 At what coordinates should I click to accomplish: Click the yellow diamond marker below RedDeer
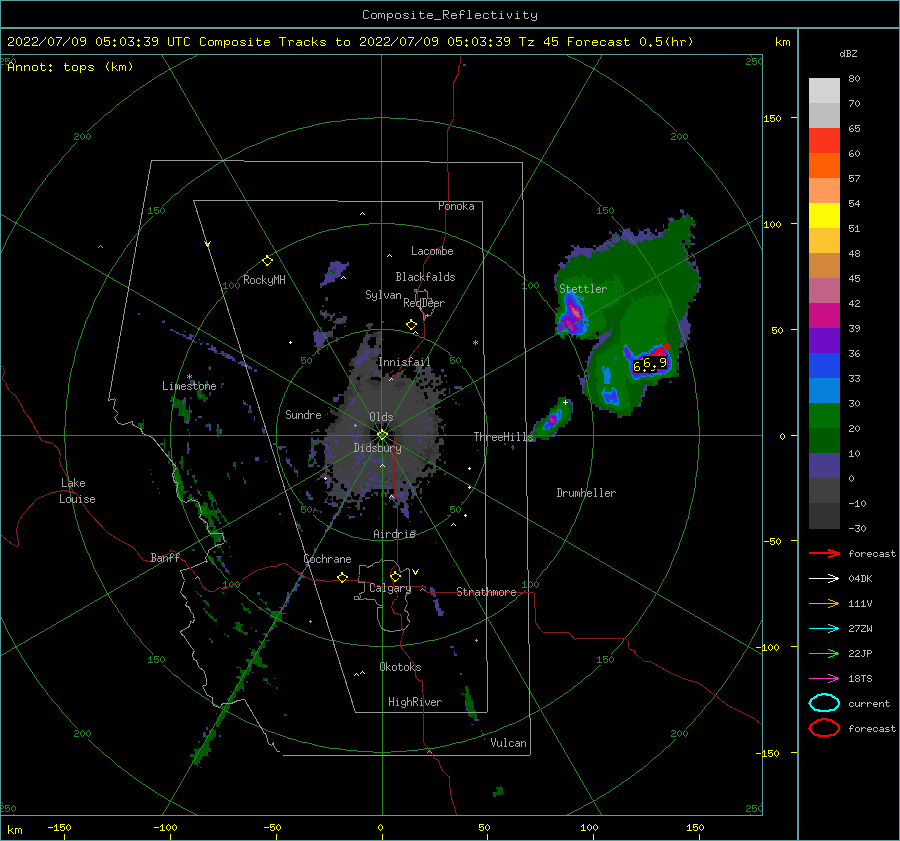coord(411,325)
